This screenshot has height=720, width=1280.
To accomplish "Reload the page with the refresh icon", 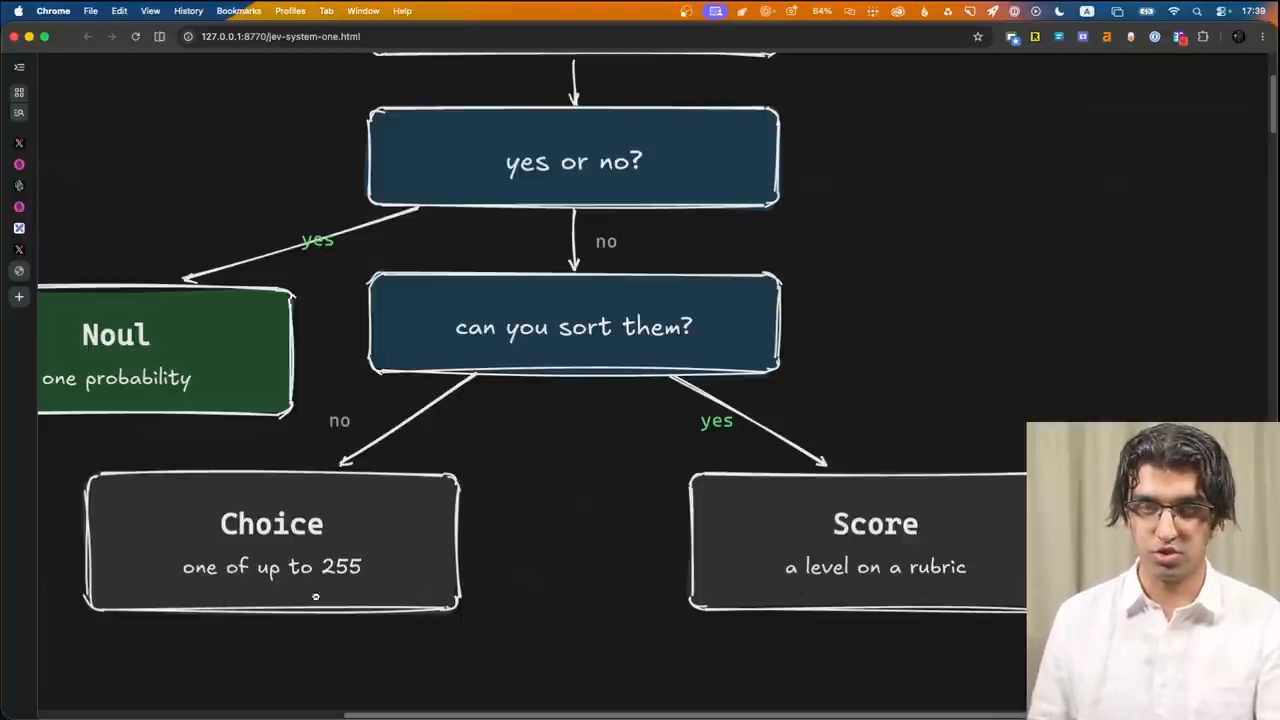I will coord(135,36).
